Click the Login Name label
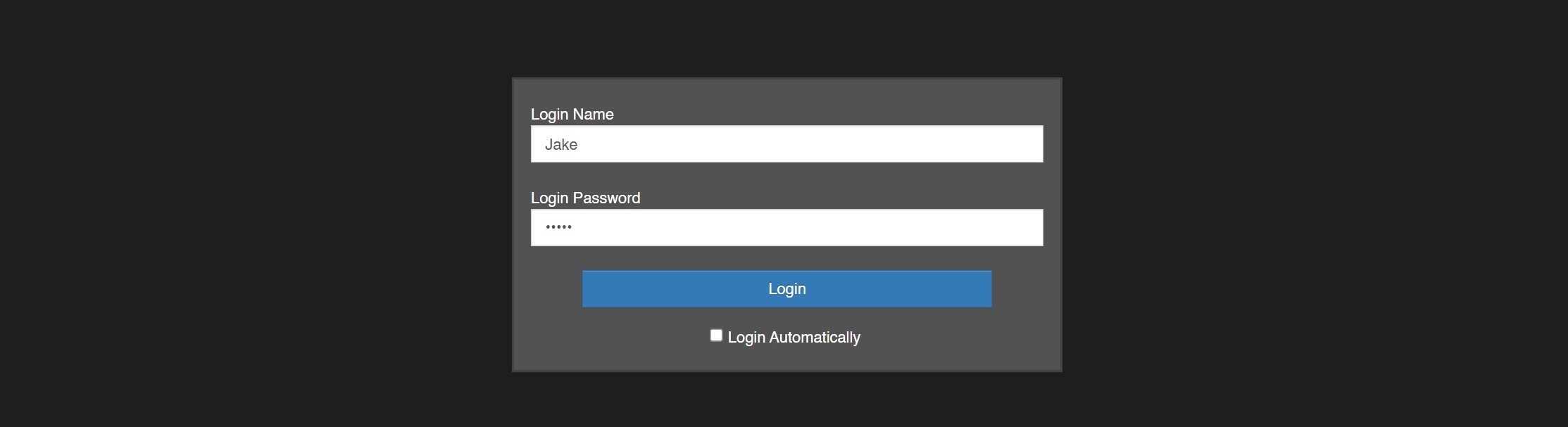The height and width of the screenshot is (427, 1568). 571,114
